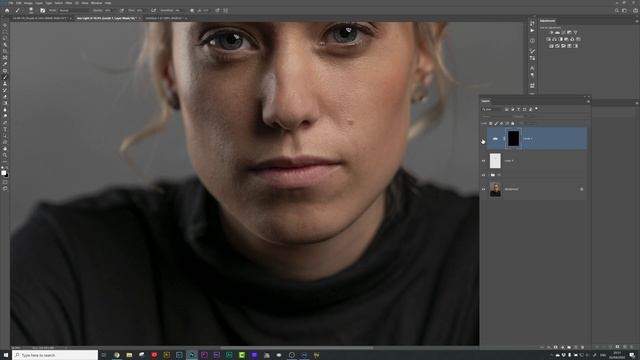Image resolution: width=640 pixels, height=360 pixels.
Task: Click the 'Type here to search' box
Action: pos(55,355)
